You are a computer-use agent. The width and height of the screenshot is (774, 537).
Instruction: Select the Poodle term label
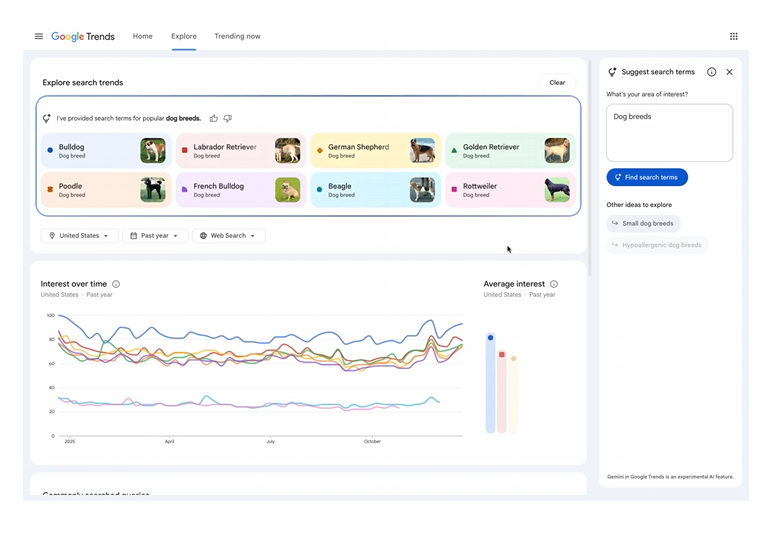tap(71, 186)
